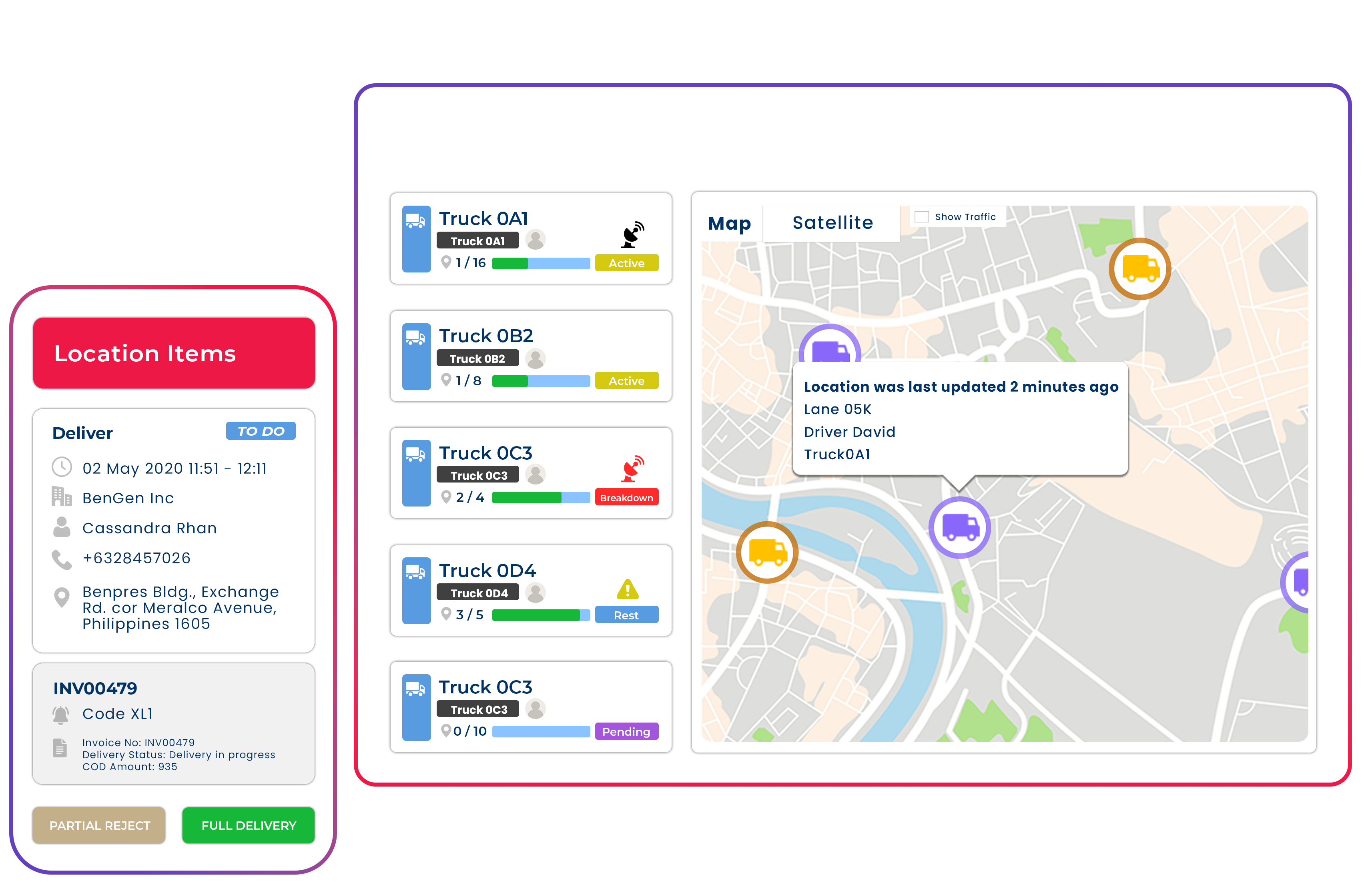Click the delivery location pin icon
The height and width of the screenshot is (891, 1372).
click(x=62, y=597)
